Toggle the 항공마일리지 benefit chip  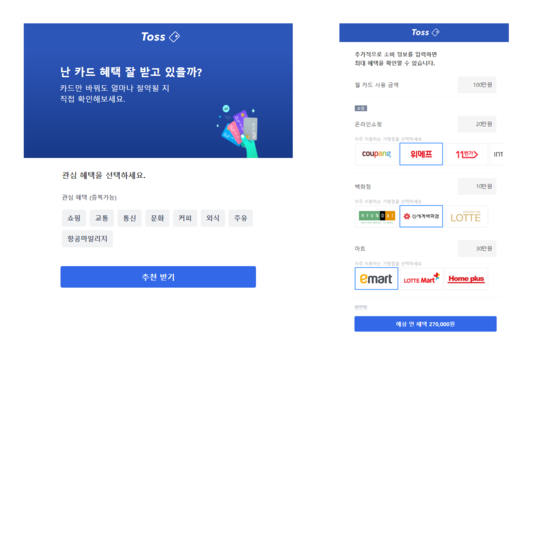click(x=87, y=239)
